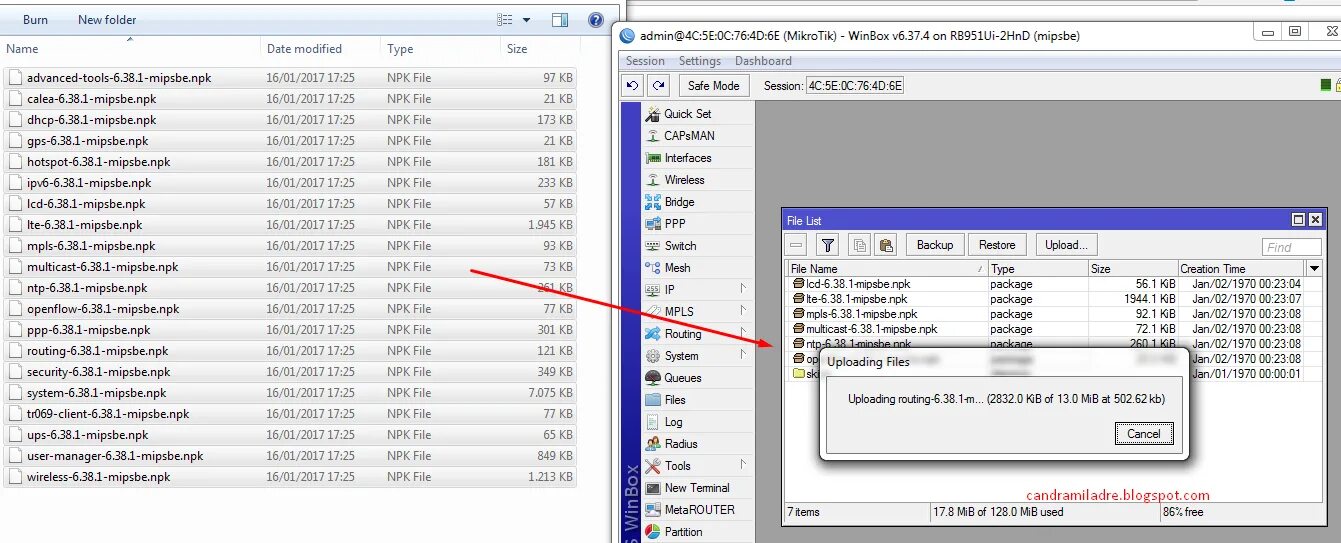Open the File List column selector dropdown
1341x543 pixels.
tap(1314, 269)
